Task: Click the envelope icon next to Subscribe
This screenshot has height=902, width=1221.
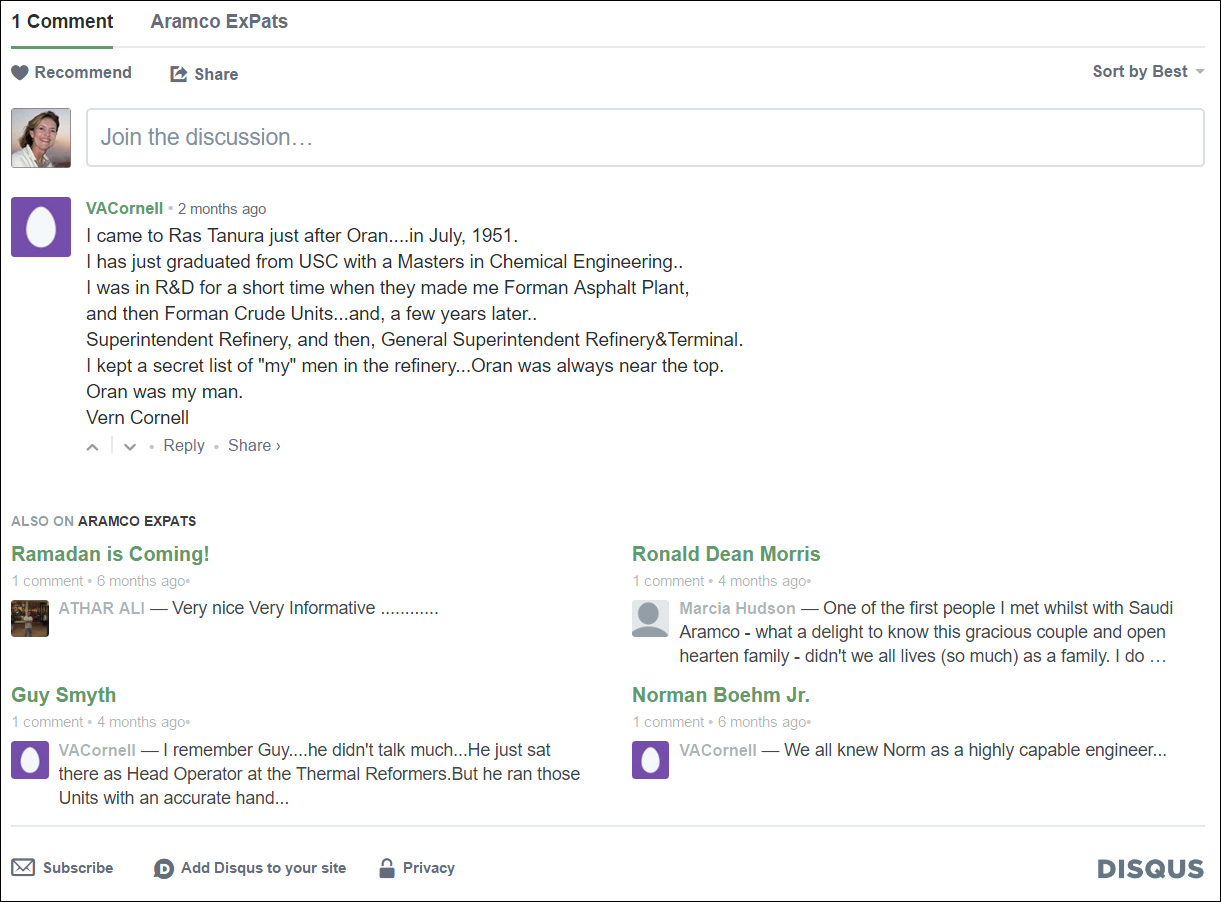Action: pyautogui.click(x=23, y=868)
